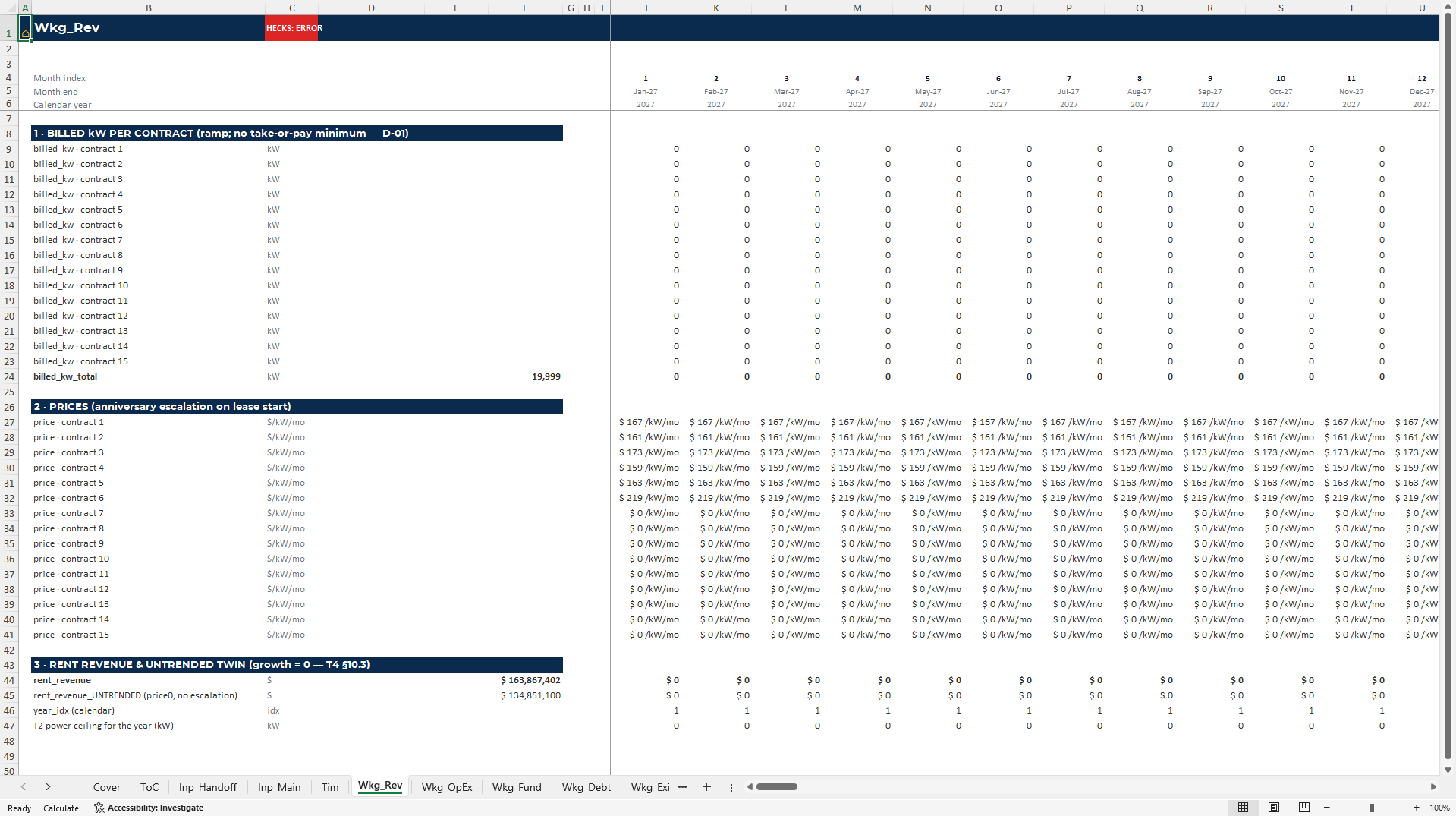Select column F header
The width and height of the screenshot is (1456, 816).
click(525, 8)
